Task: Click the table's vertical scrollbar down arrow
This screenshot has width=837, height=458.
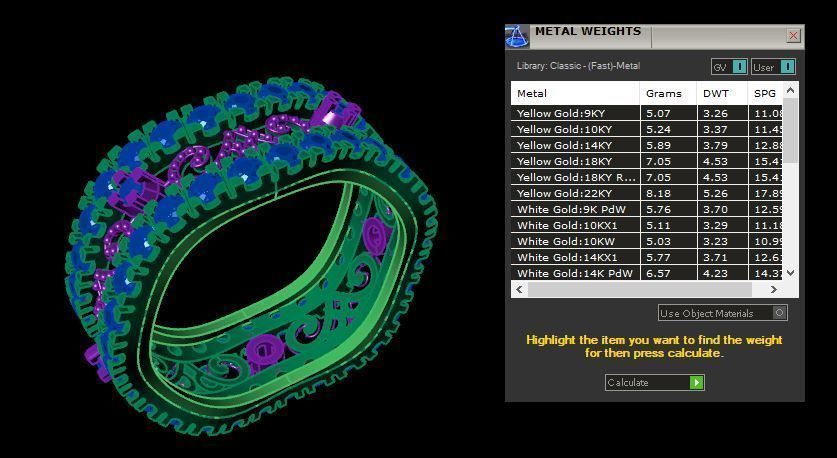Action: tap(791, 273)
